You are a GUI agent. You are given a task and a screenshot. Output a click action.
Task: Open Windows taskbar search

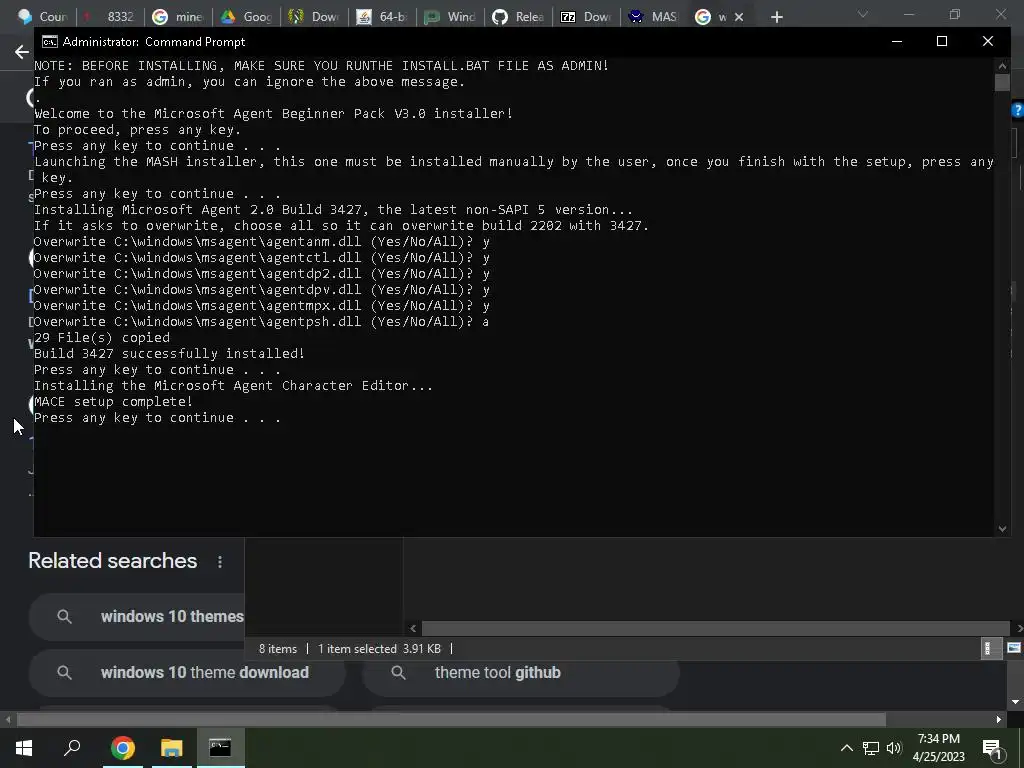(72, 748)
